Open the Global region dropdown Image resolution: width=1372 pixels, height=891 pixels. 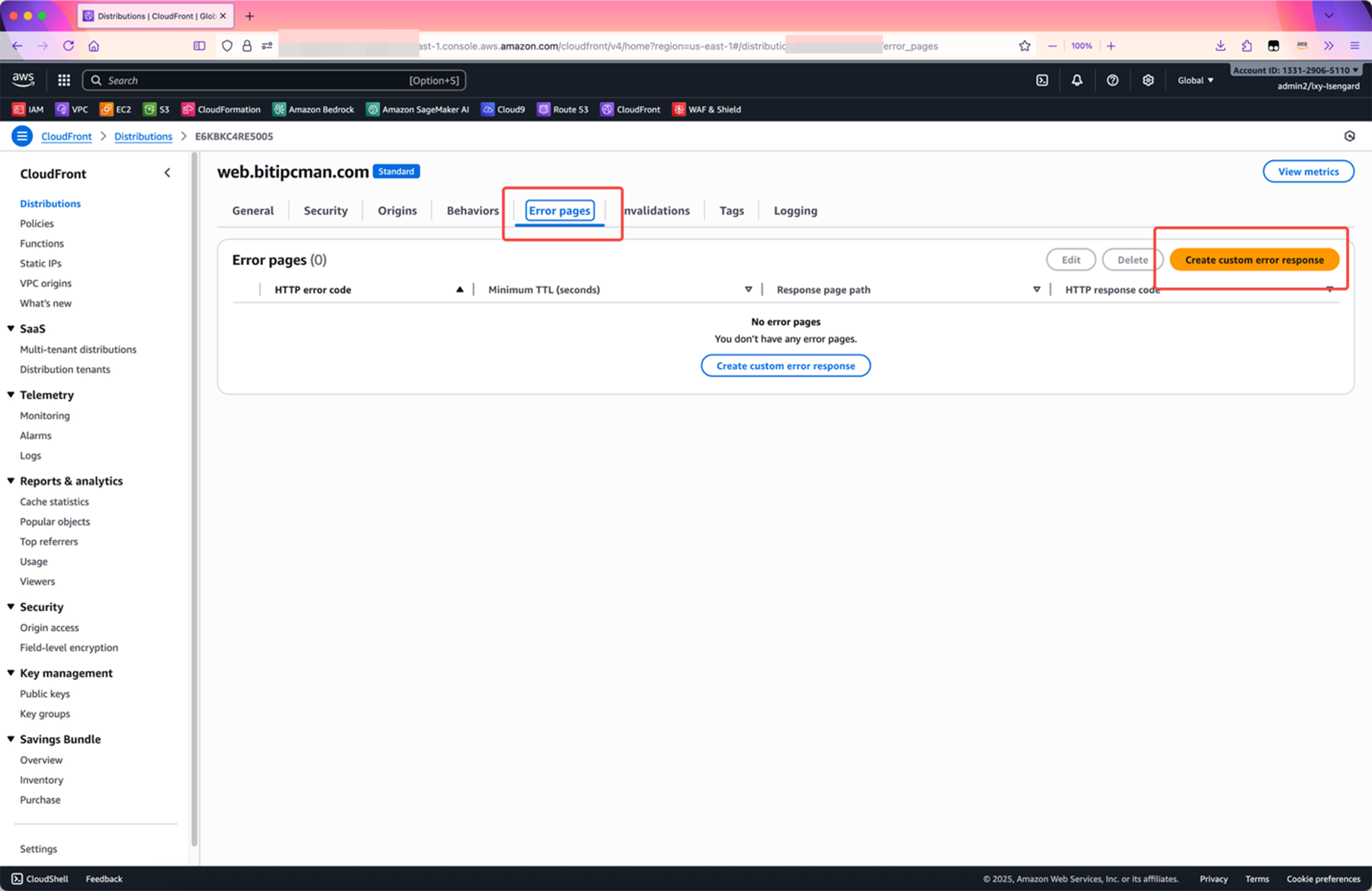click(1195, 80)
